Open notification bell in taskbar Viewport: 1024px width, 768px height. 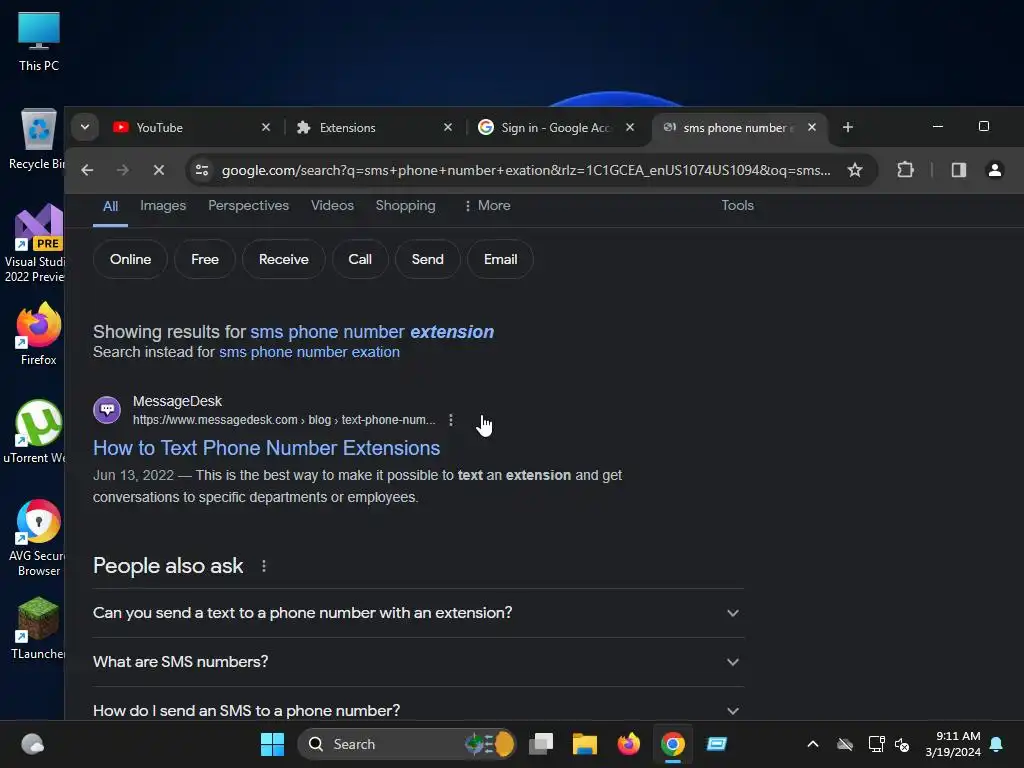click(x=996, y=744)
